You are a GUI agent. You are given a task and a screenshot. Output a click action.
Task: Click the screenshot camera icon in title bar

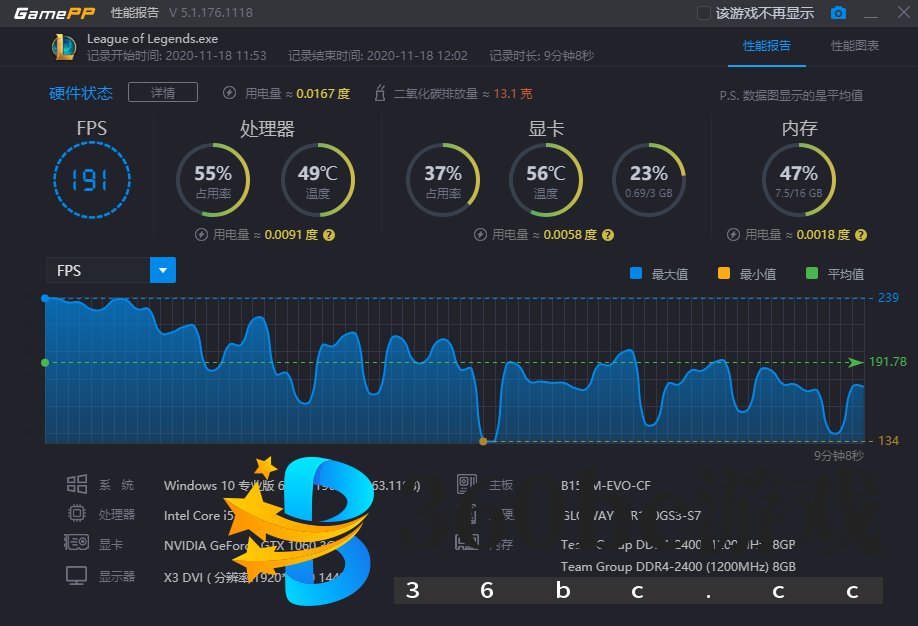point(838,13)
